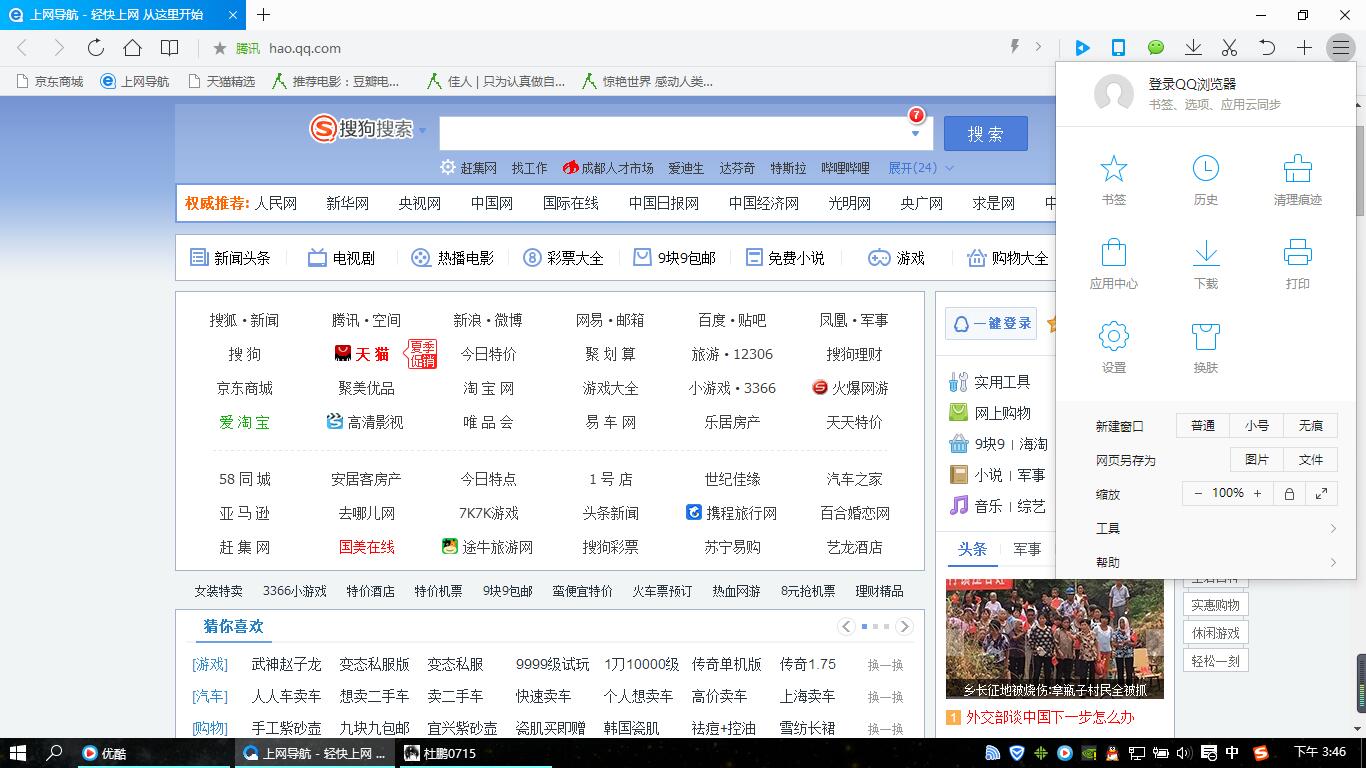Open 腾讯·空间 link
The height and width of the screenshot is (768, 1366).
(x=366, y=320)
